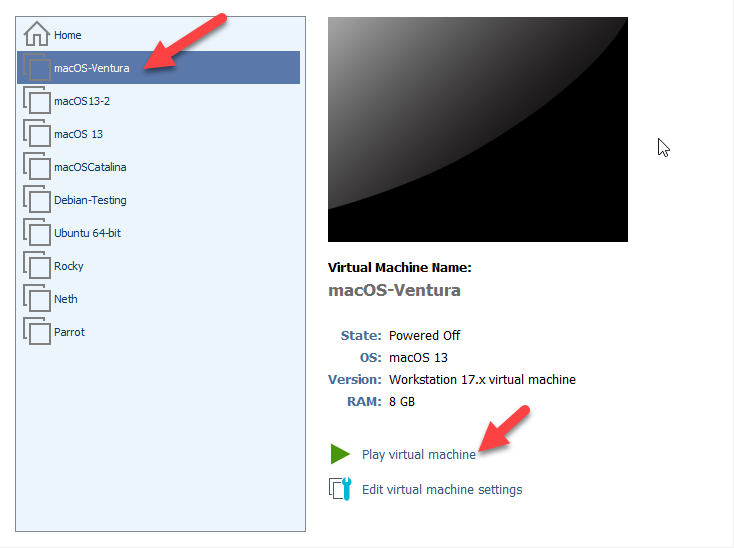Choose the Neth virtual machine entry
This screenshot has width=734, height=548.
[x=65, y=299]
